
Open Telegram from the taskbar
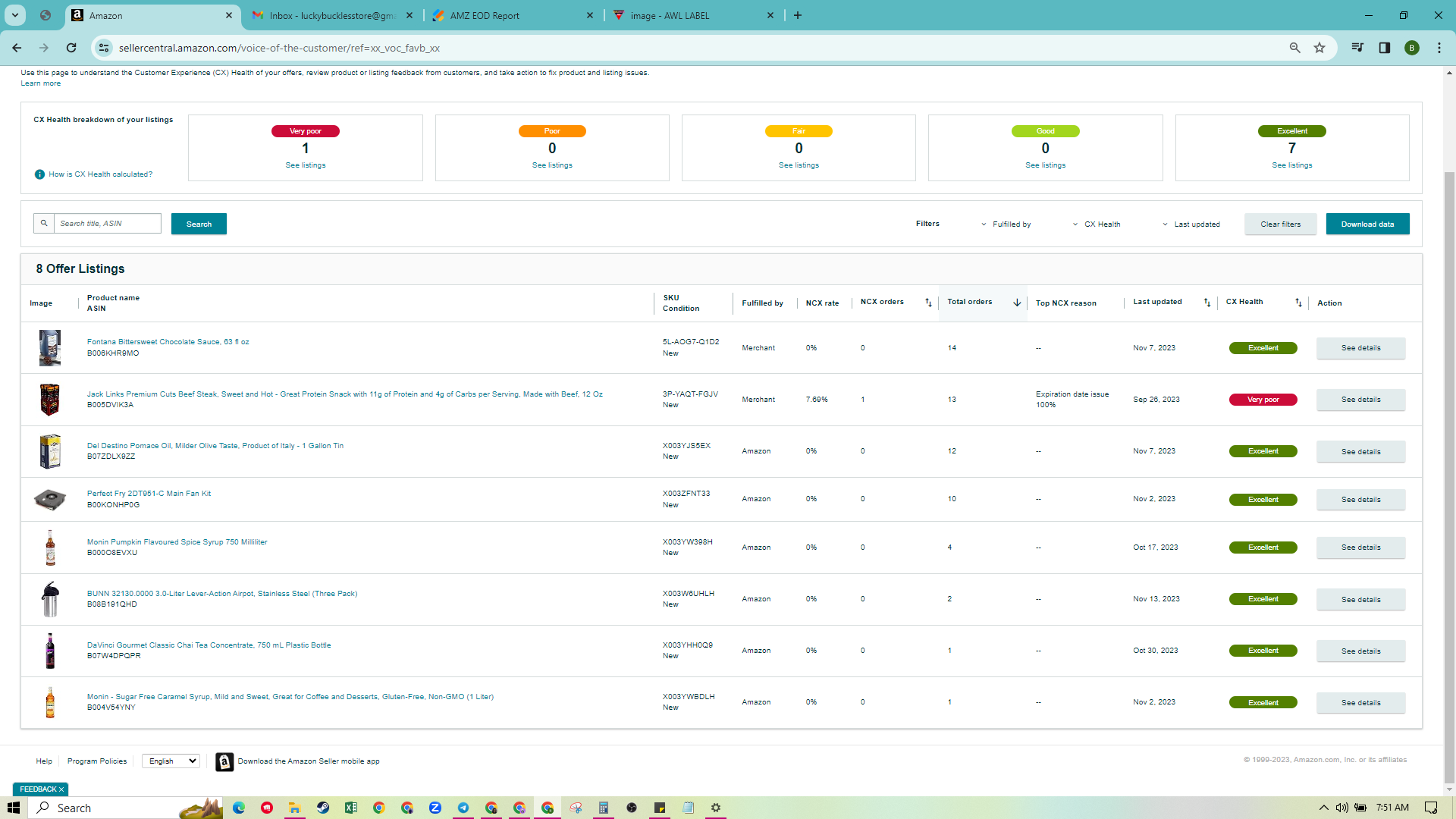click(463, 808)
